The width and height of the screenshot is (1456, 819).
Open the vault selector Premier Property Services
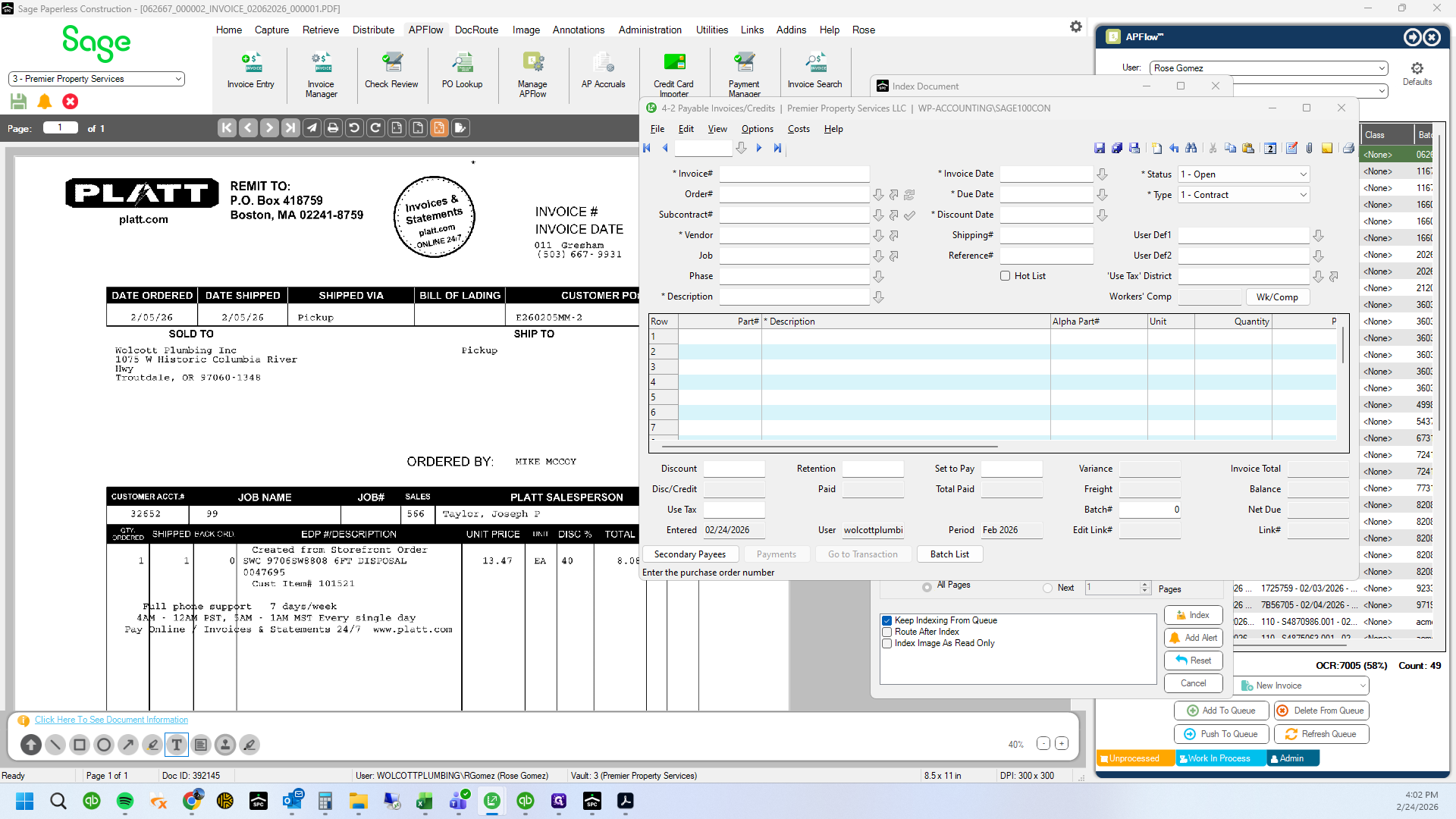click(96, 79)
